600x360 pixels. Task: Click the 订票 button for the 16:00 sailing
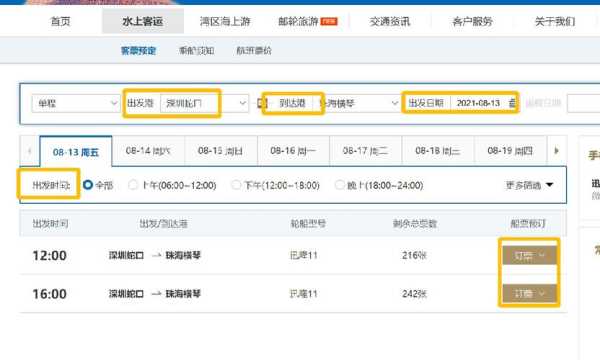pos(529,293)
